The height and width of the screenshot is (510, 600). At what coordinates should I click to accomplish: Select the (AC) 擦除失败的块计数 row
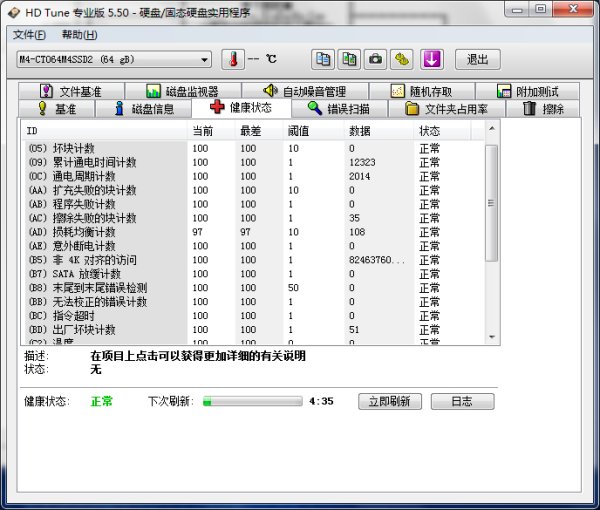(255, 218)
